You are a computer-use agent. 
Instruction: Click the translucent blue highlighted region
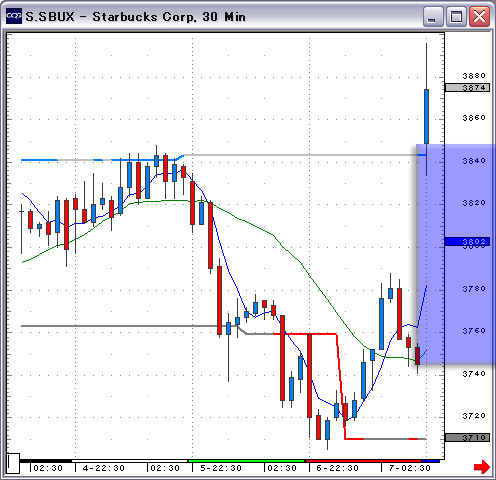(x=455, y=254)
